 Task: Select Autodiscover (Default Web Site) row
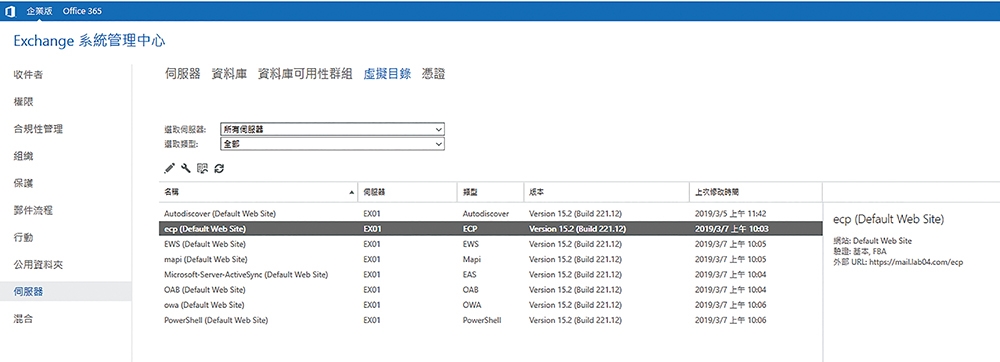490,214
